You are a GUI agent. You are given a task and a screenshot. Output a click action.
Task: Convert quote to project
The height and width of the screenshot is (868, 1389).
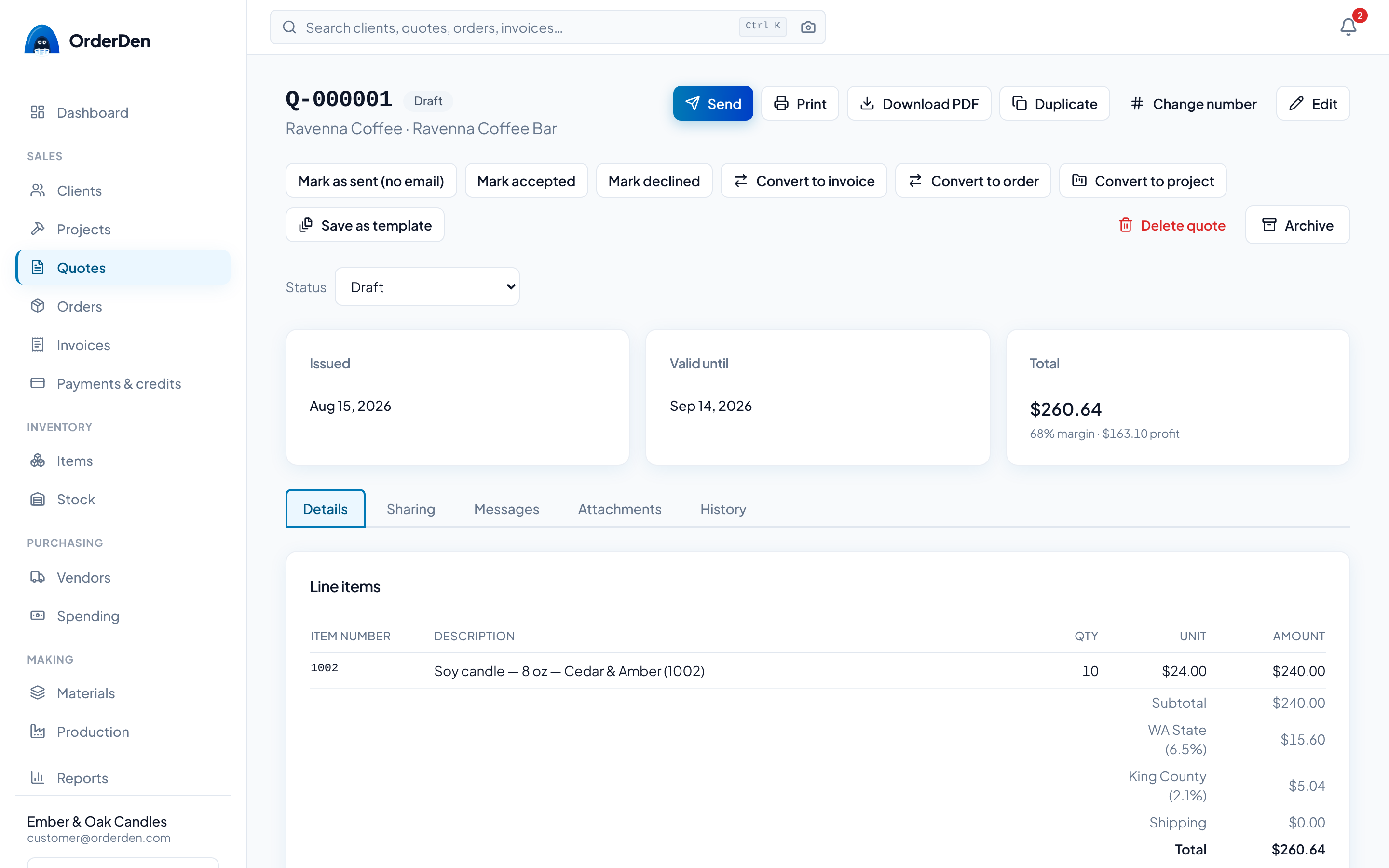tap(1142, 181)
